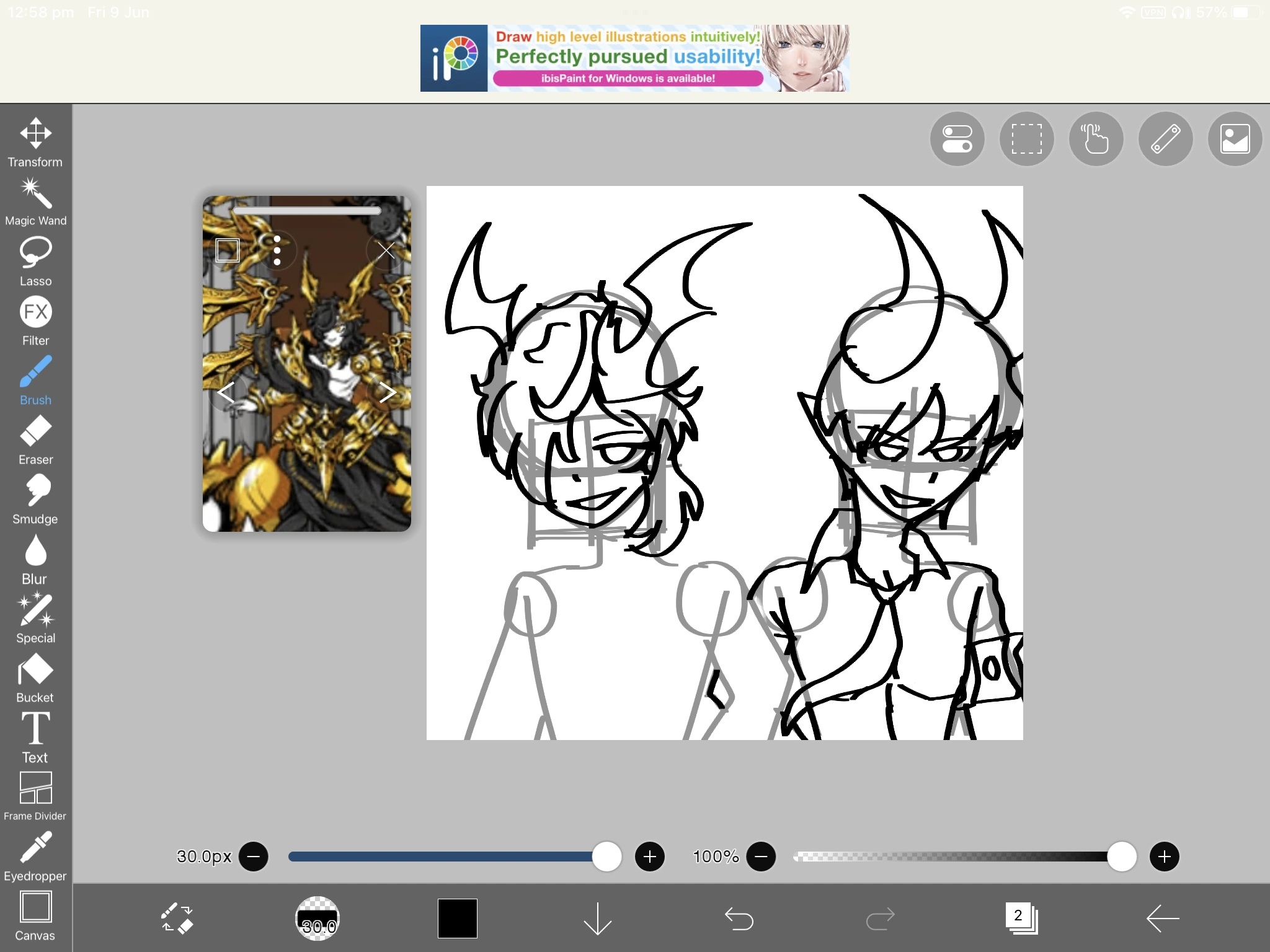1270x952 pixels.
Task: Open reference window three-dot menu
Action: point(277,250)
